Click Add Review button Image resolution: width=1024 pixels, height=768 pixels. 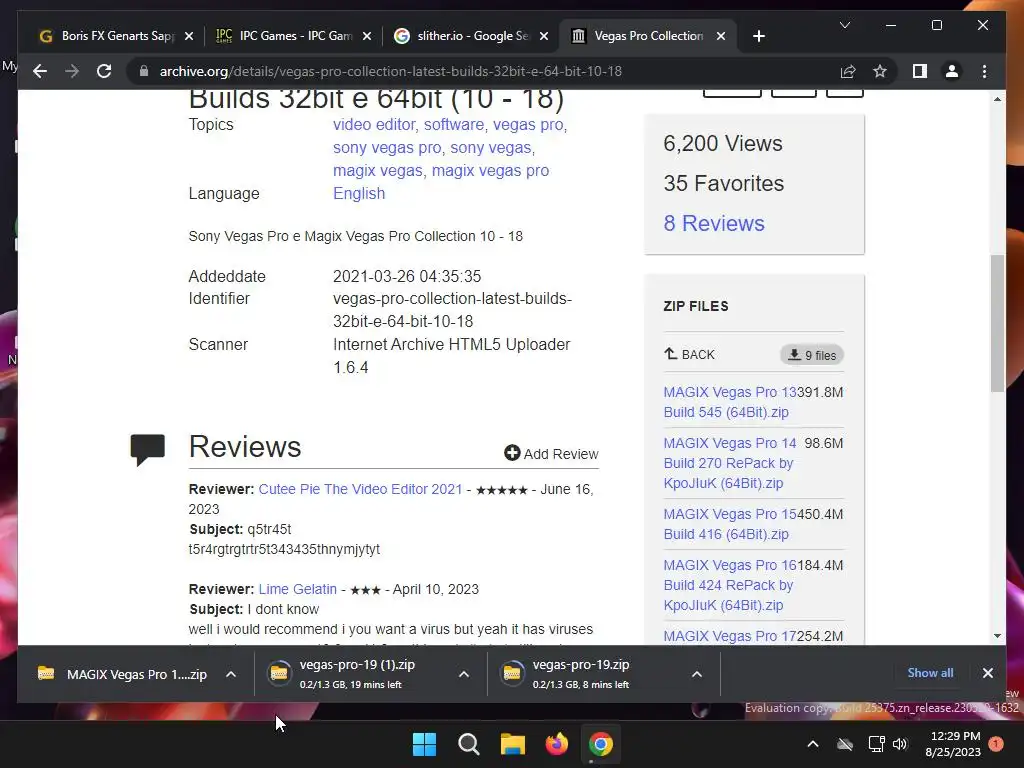(x=551, y=454)
